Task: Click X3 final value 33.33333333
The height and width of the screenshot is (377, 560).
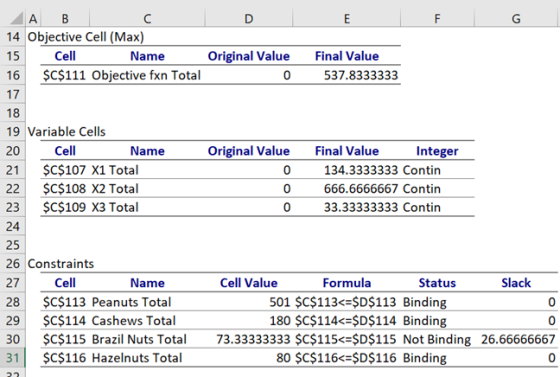Action: click(x=361, y=207)
